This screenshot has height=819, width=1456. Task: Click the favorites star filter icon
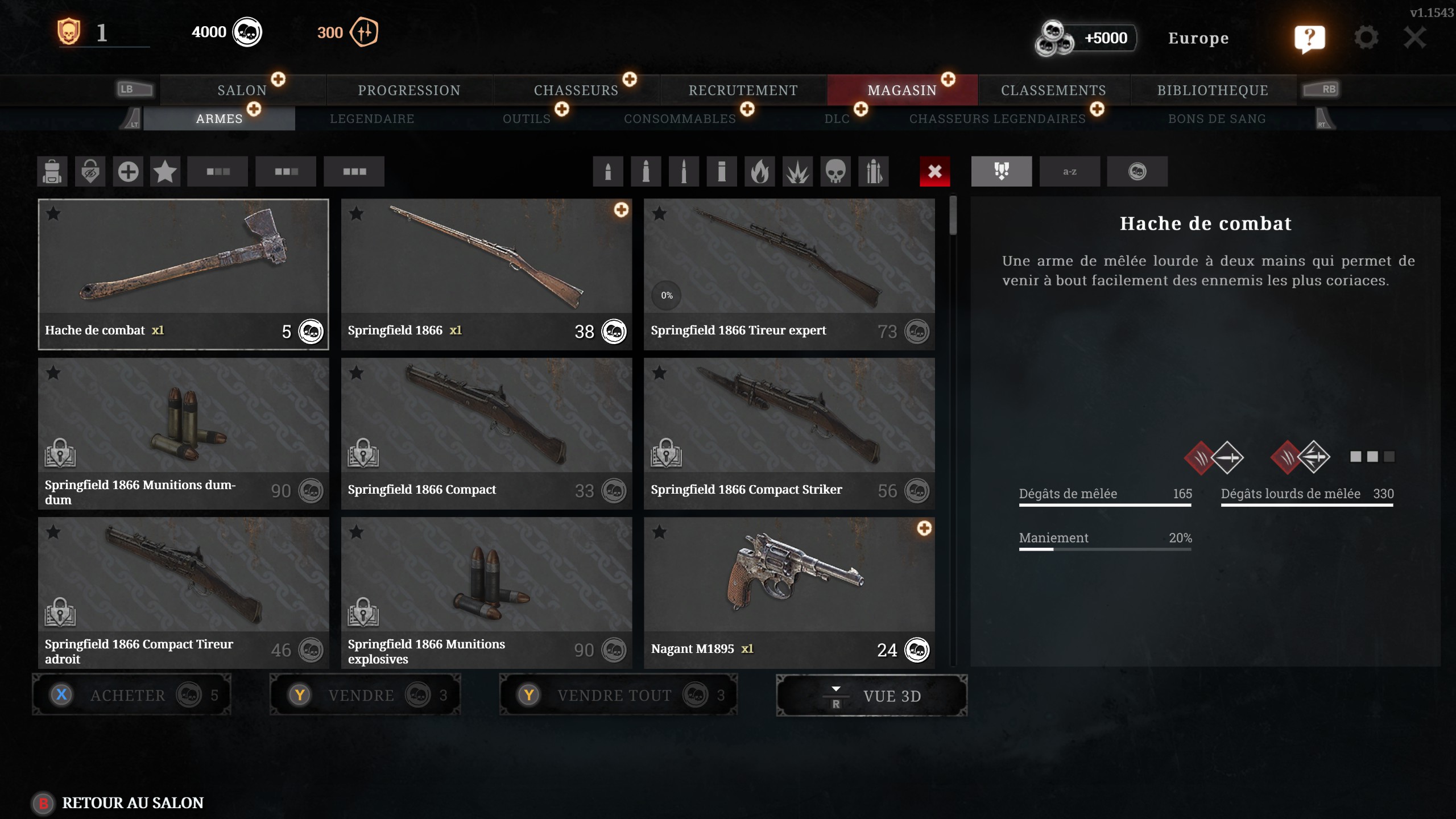[166, 171]
